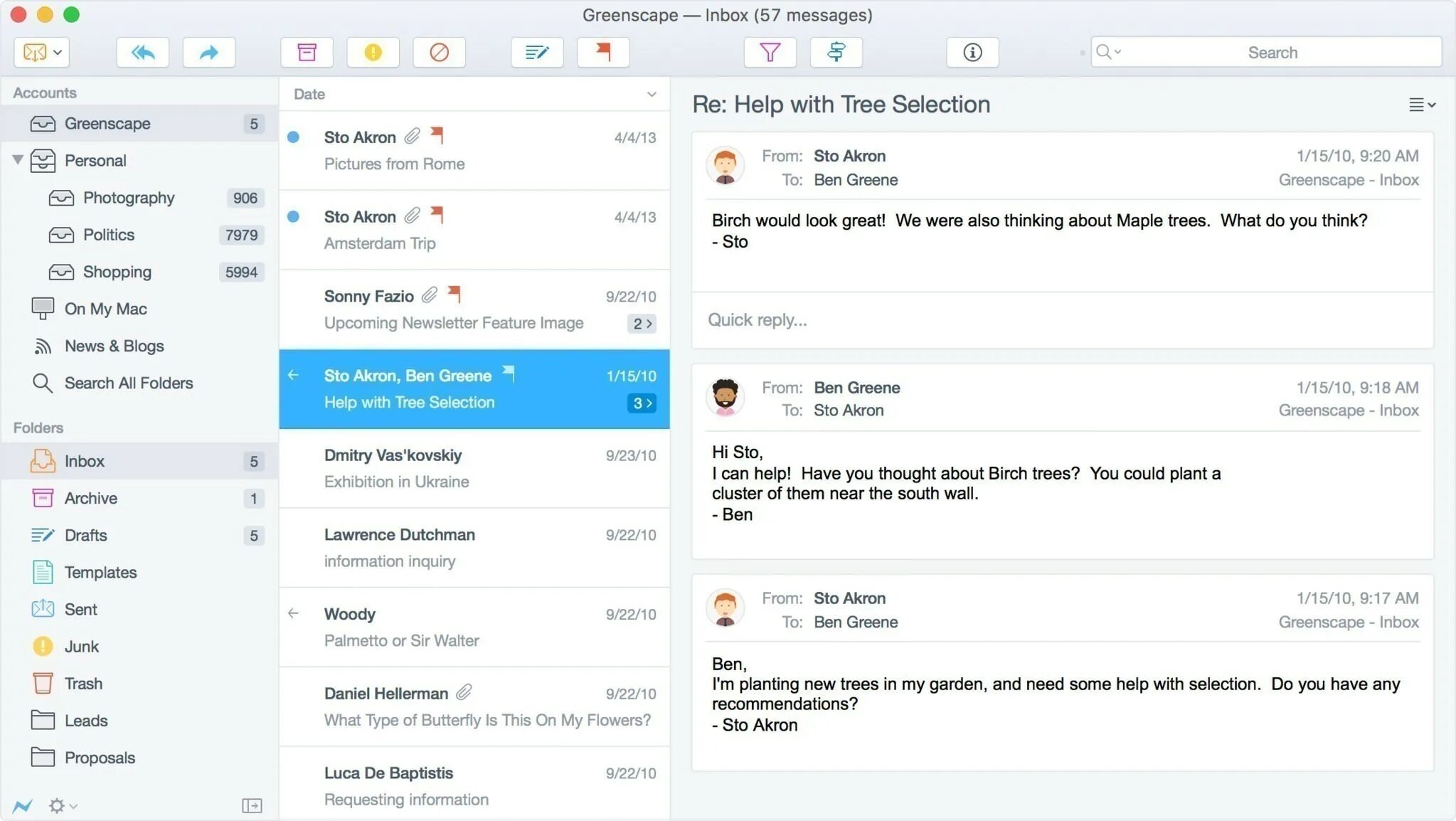Viewport: 1456px width, 821px height.
Task: Click the Reply All button in toolbar
Action: [x=142, y=52]
